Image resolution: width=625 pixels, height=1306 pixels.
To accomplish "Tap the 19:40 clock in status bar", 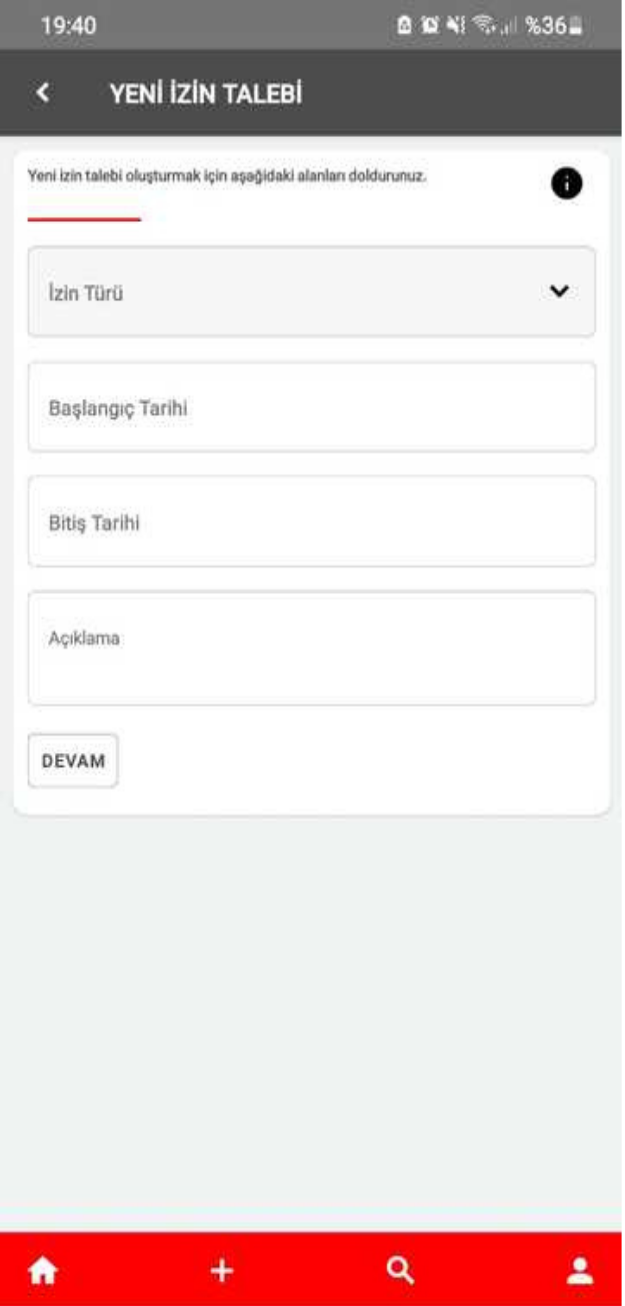I will pos(68,26).
